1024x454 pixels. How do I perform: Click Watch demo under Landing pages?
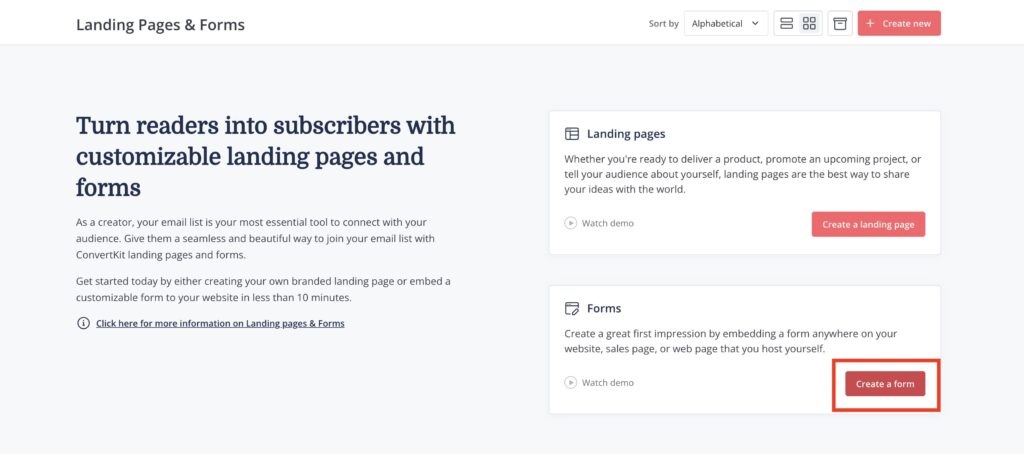coord(607,223)
